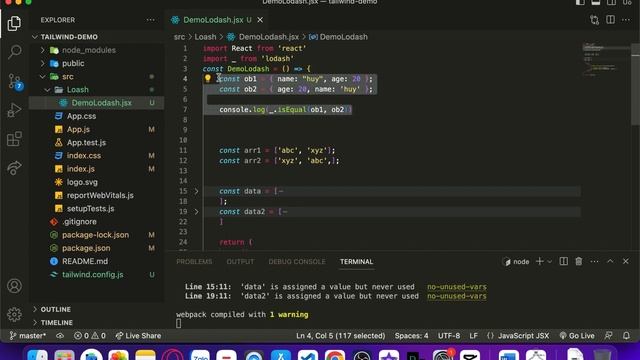Kill the terminal with trash icon
This screenshot has width=640, height=360.
tap(579, 261)
